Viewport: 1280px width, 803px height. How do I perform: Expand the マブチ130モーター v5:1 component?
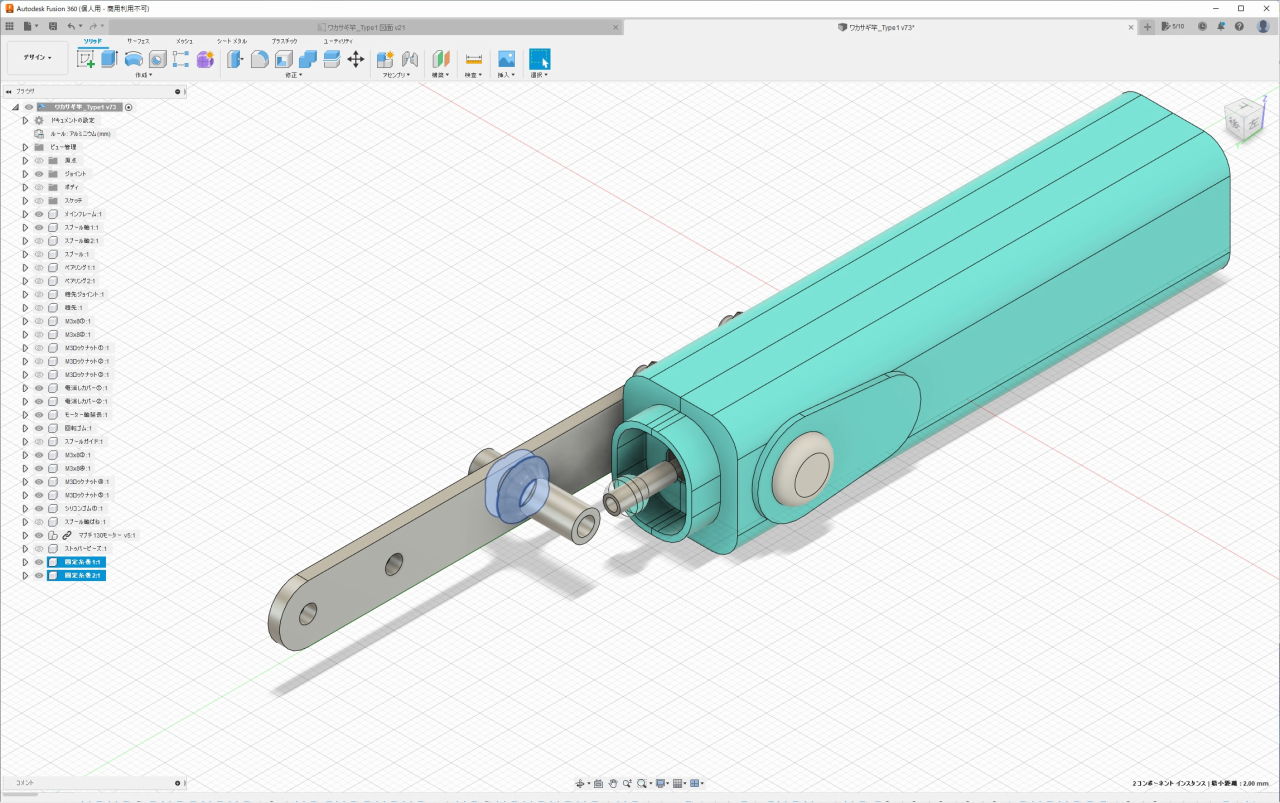click(26, 535)
